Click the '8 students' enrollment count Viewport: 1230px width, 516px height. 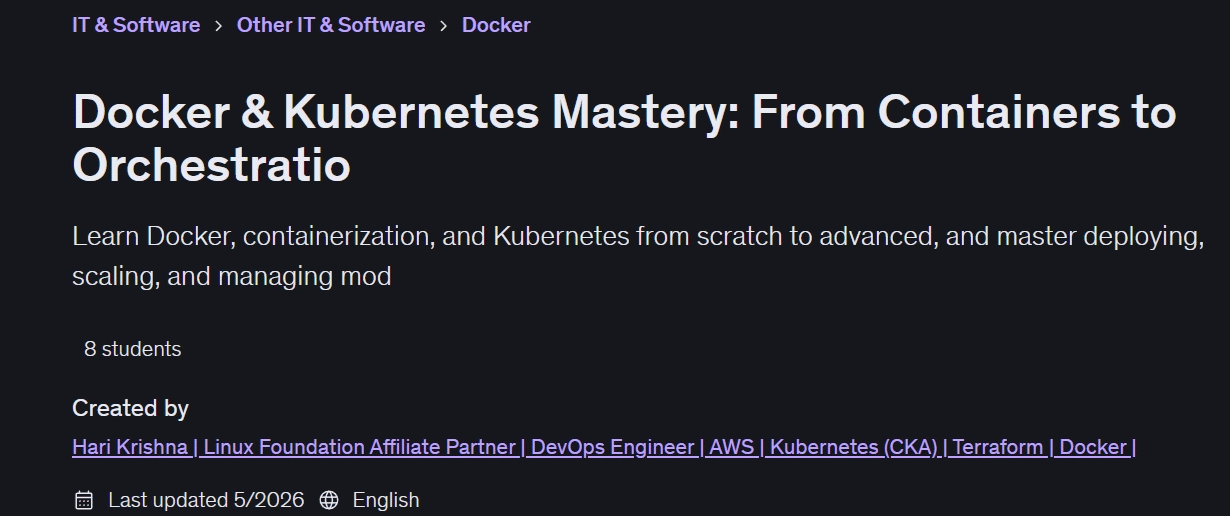point(133,349)
